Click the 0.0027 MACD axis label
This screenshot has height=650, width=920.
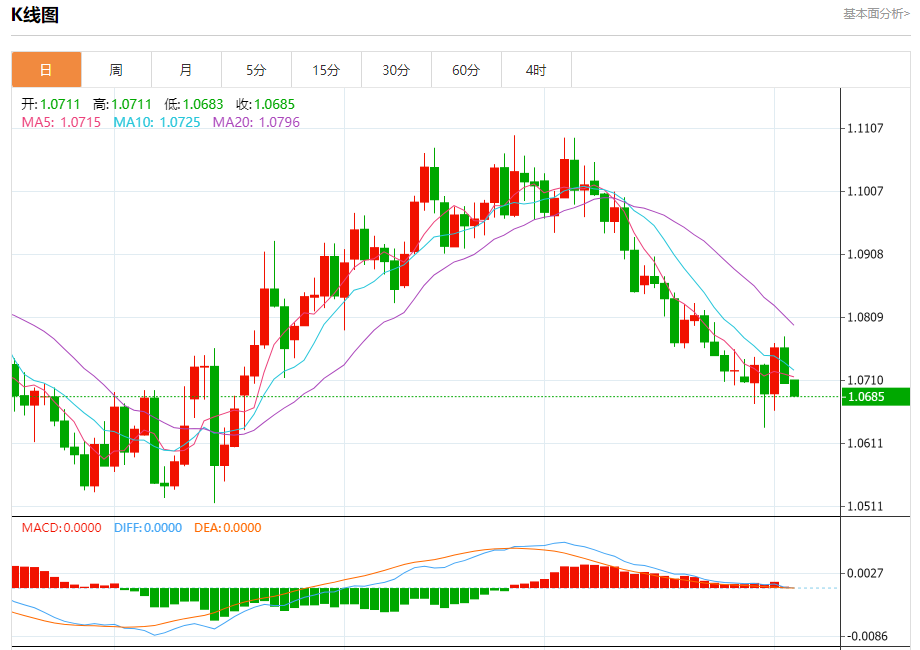865,573
